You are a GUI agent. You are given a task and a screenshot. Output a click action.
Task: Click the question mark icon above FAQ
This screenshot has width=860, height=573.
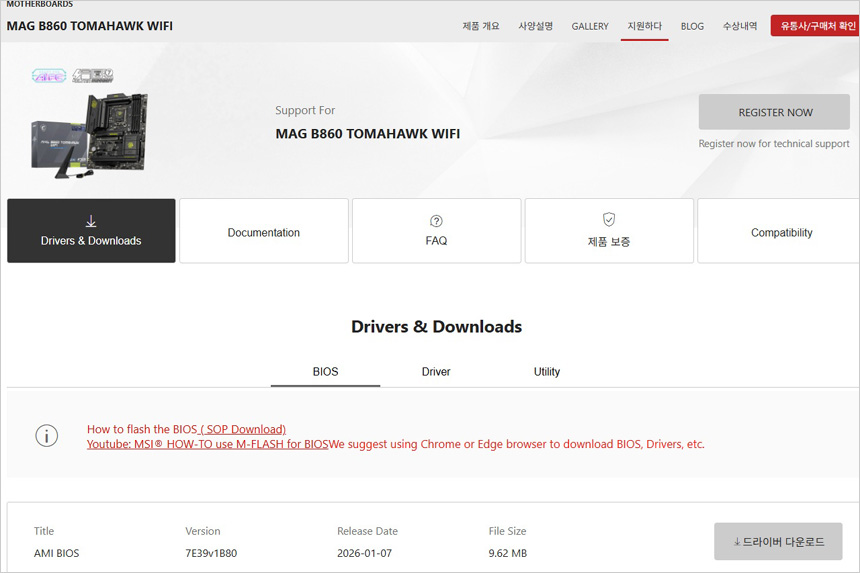pyautogui.click(x=436, y=221)
